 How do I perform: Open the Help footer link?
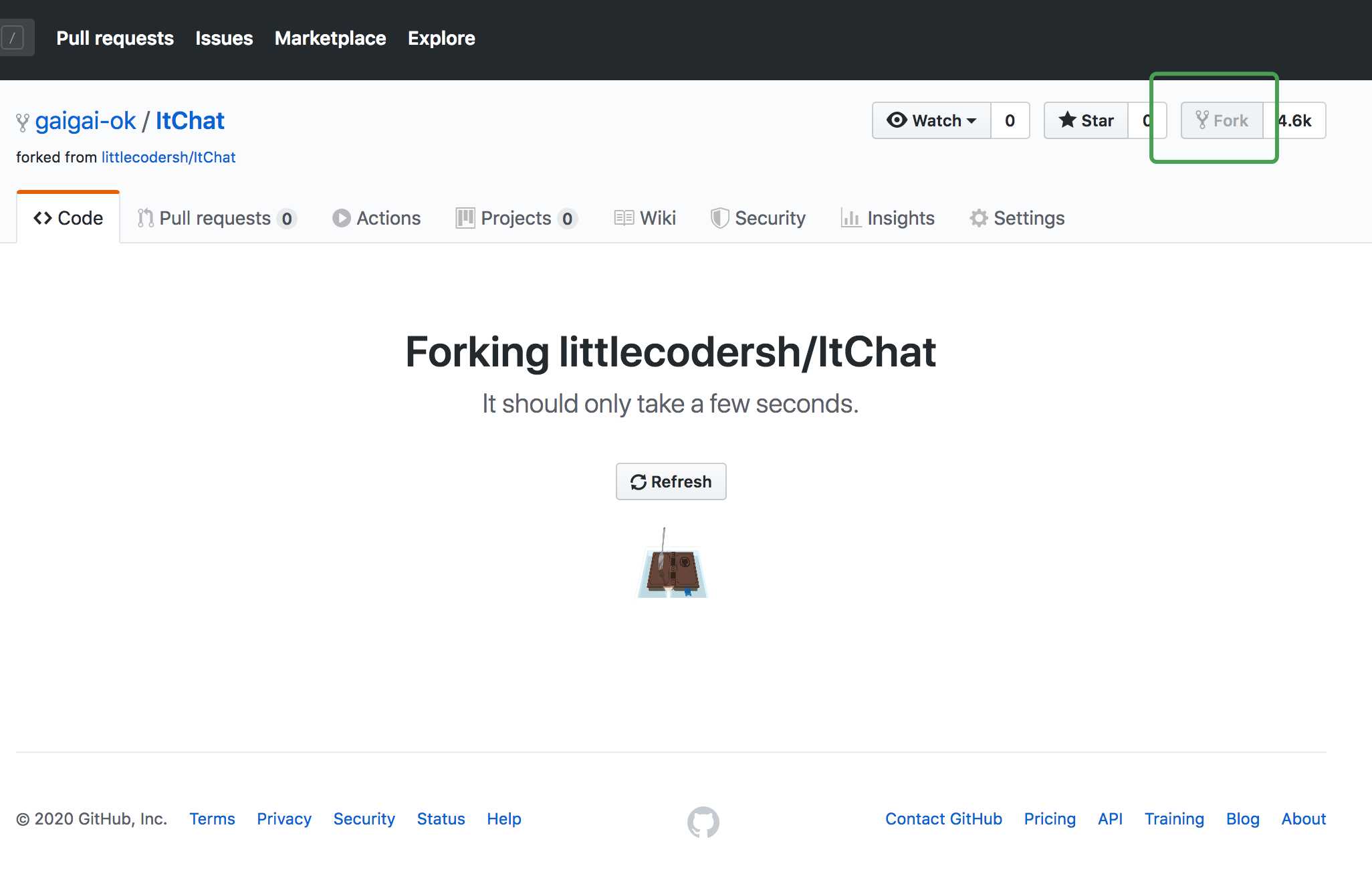[x=504, y=818]
